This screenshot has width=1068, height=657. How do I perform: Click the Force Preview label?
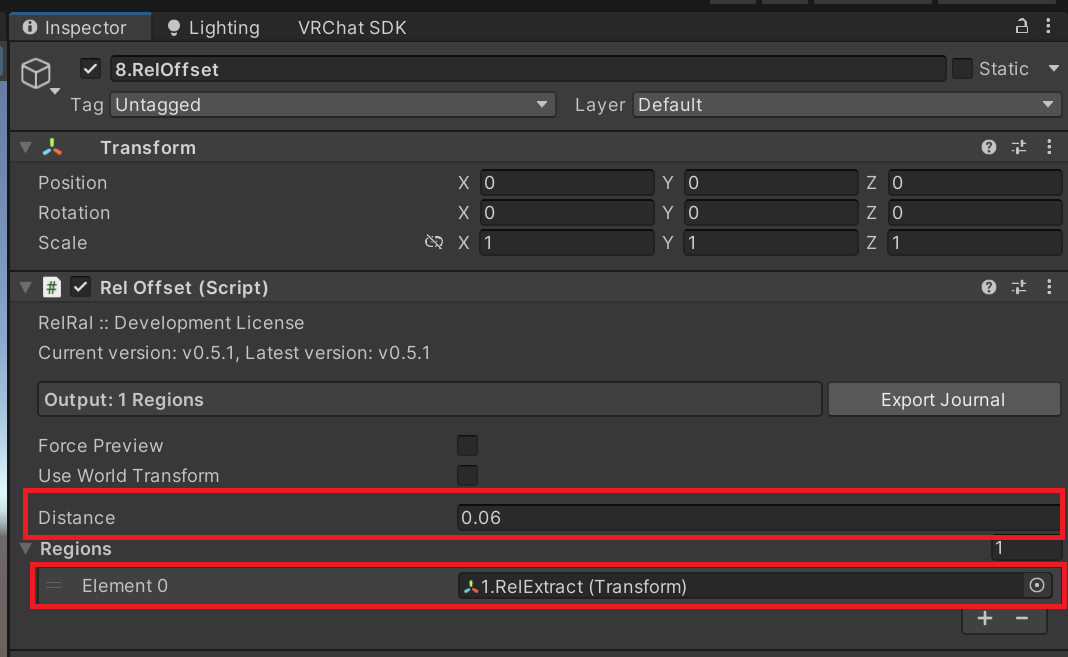point(101,445)
